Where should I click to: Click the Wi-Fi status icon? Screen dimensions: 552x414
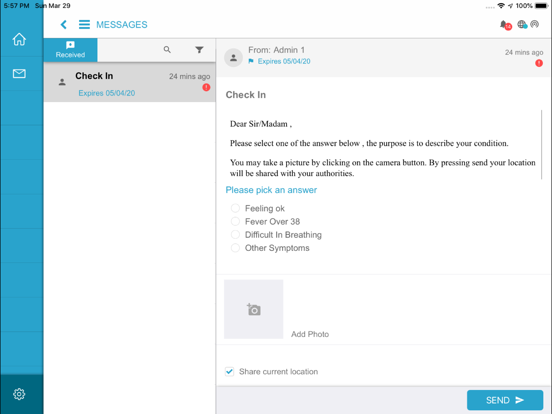[501, 6]
